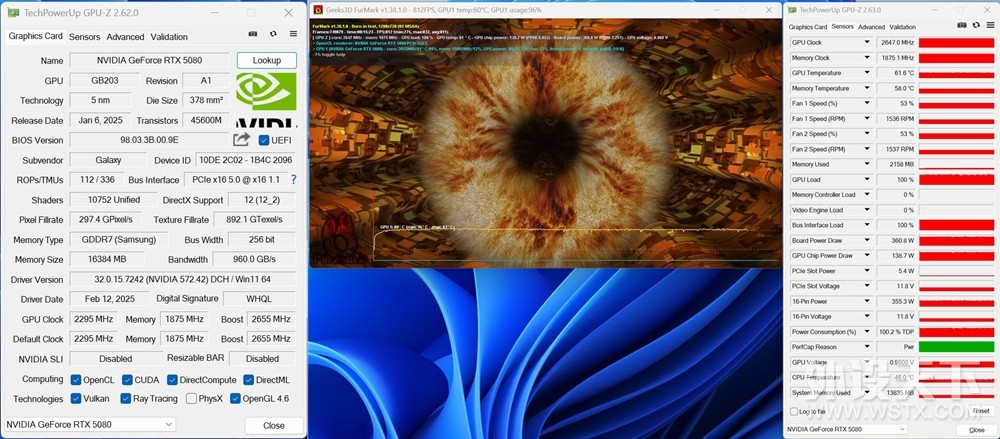Click the Bus Interface Load red graph

[956, 225]
